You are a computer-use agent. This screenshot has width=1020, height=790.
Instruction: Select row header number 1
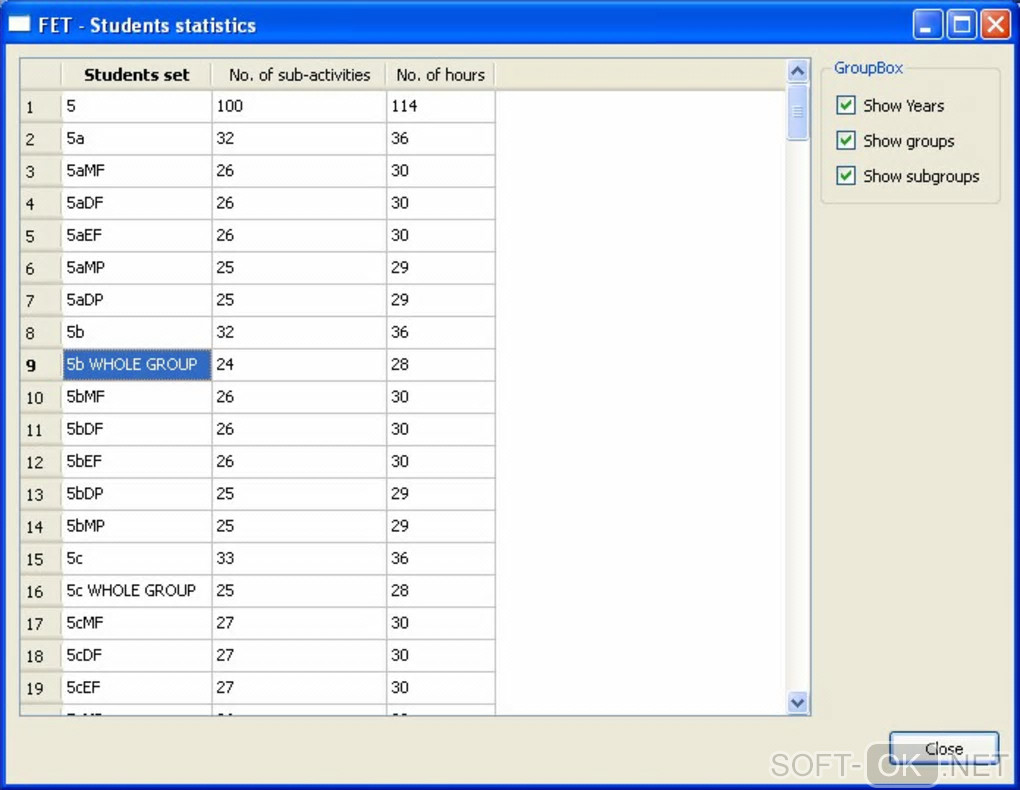click(x=41, y=107)
